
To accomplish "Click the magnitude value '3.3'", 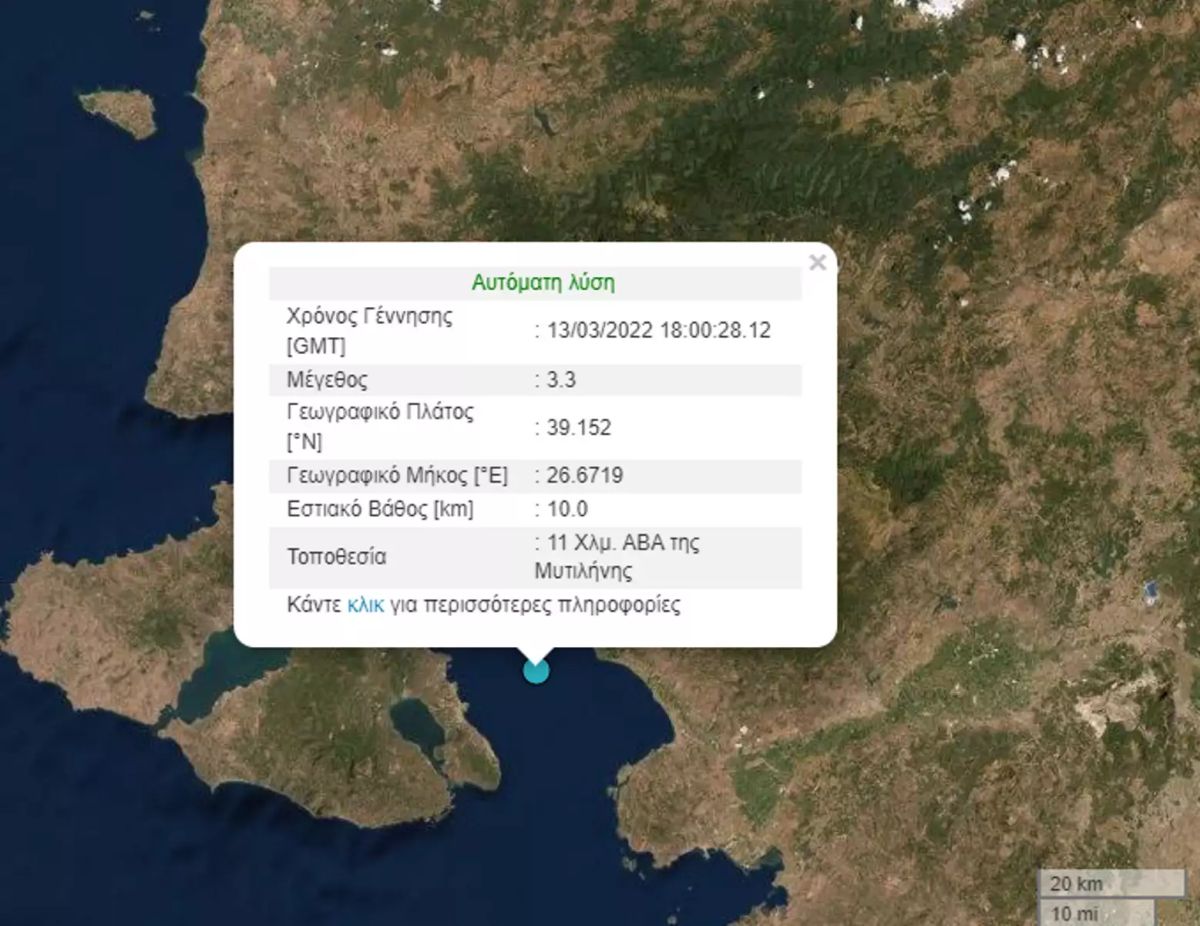I will [561, 380].
